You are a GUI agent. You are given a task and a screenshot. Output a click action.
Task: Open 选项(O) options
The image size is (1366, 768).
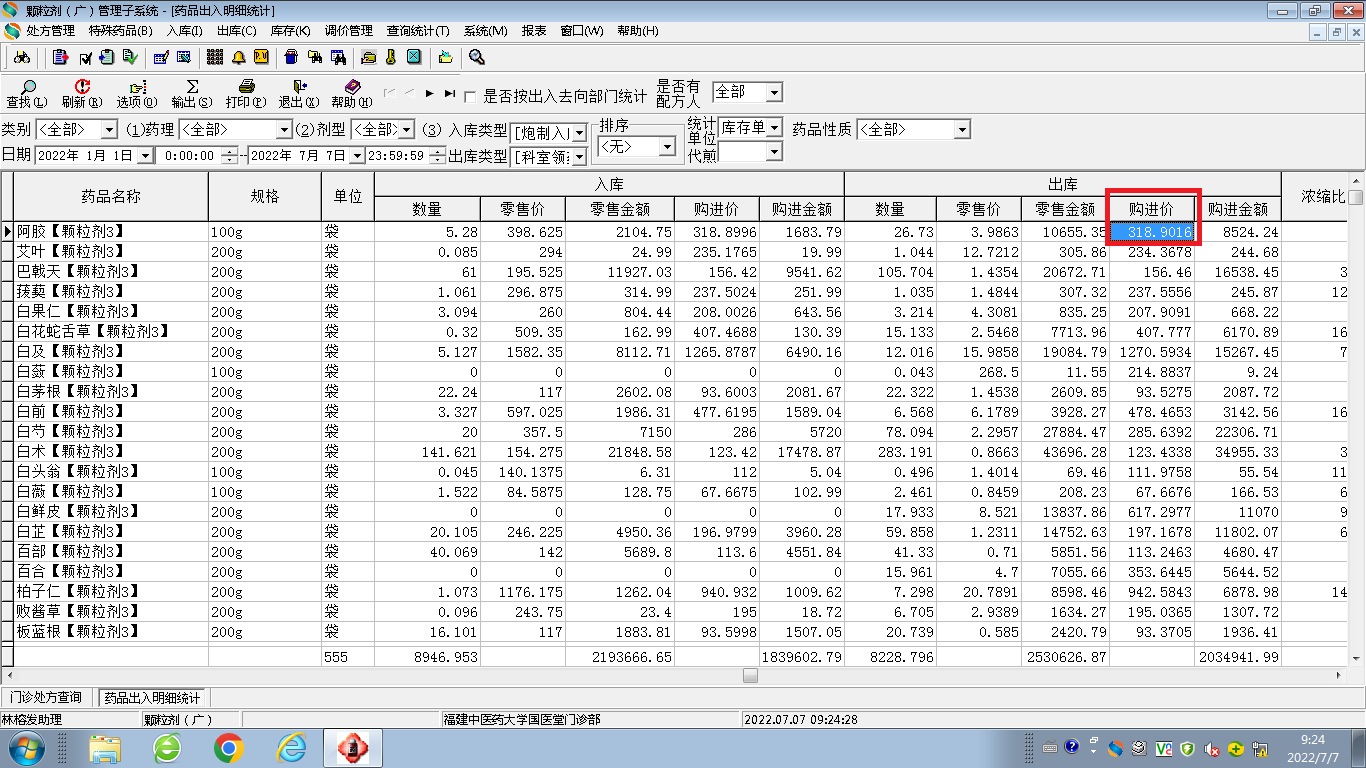pos(137,94)
